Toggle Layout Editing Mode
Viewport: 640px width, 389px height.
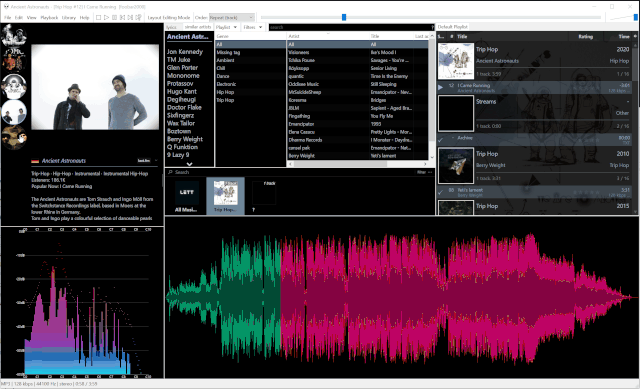[169, 18]
